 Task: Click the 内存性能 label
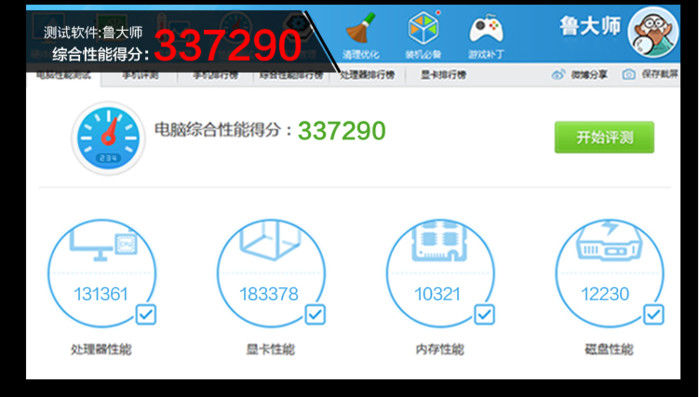(x=440, y=349)
